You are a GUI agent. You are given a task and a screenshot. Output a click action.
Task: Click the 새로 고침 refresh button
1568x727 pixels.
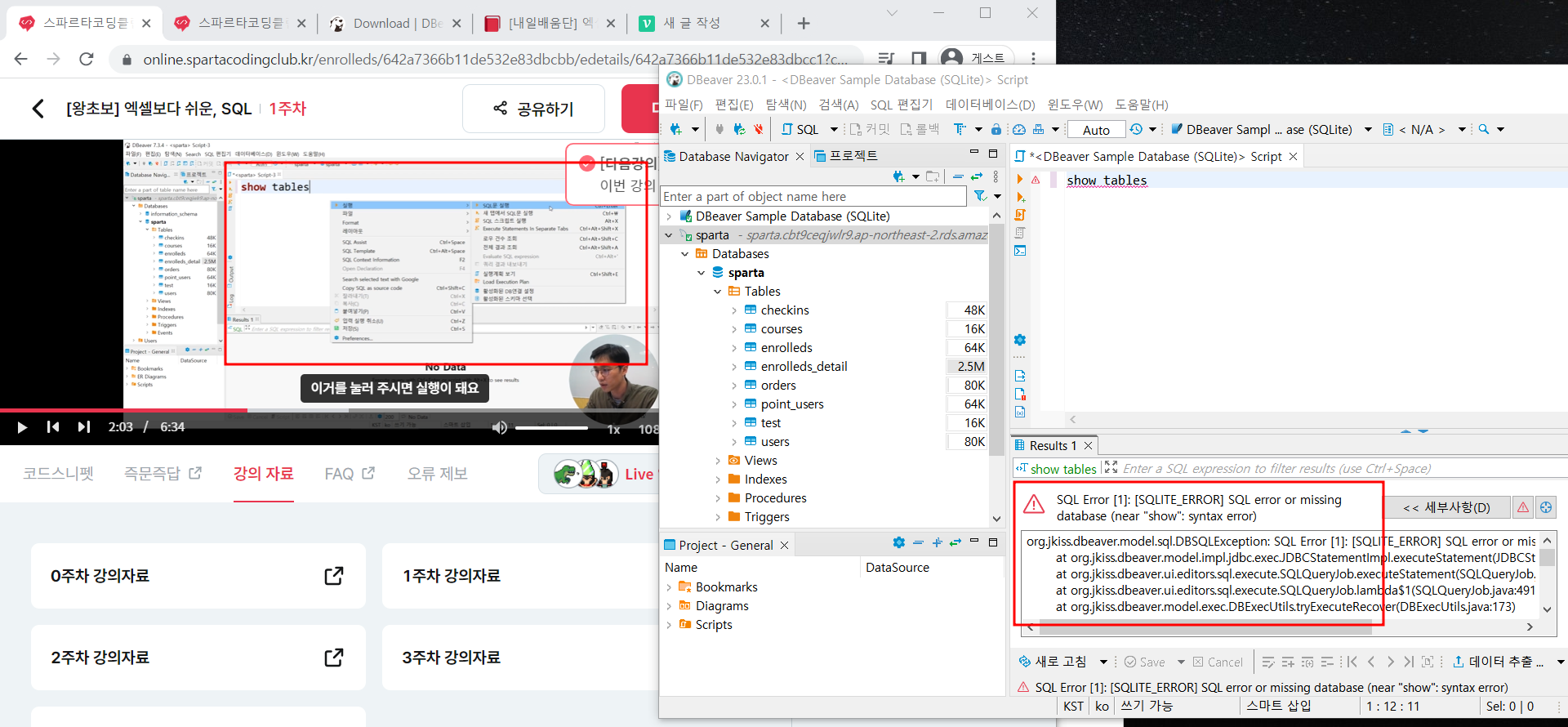pos(1053,662)
